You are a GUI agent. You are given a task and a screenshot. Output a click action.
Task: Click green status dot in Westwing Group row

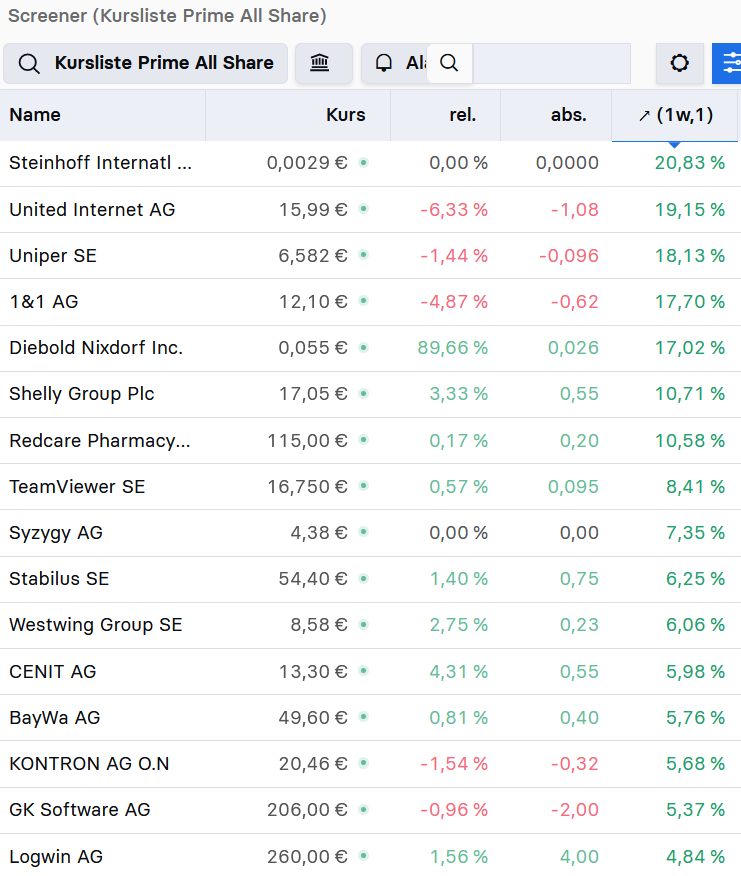[x=363, y=625]
